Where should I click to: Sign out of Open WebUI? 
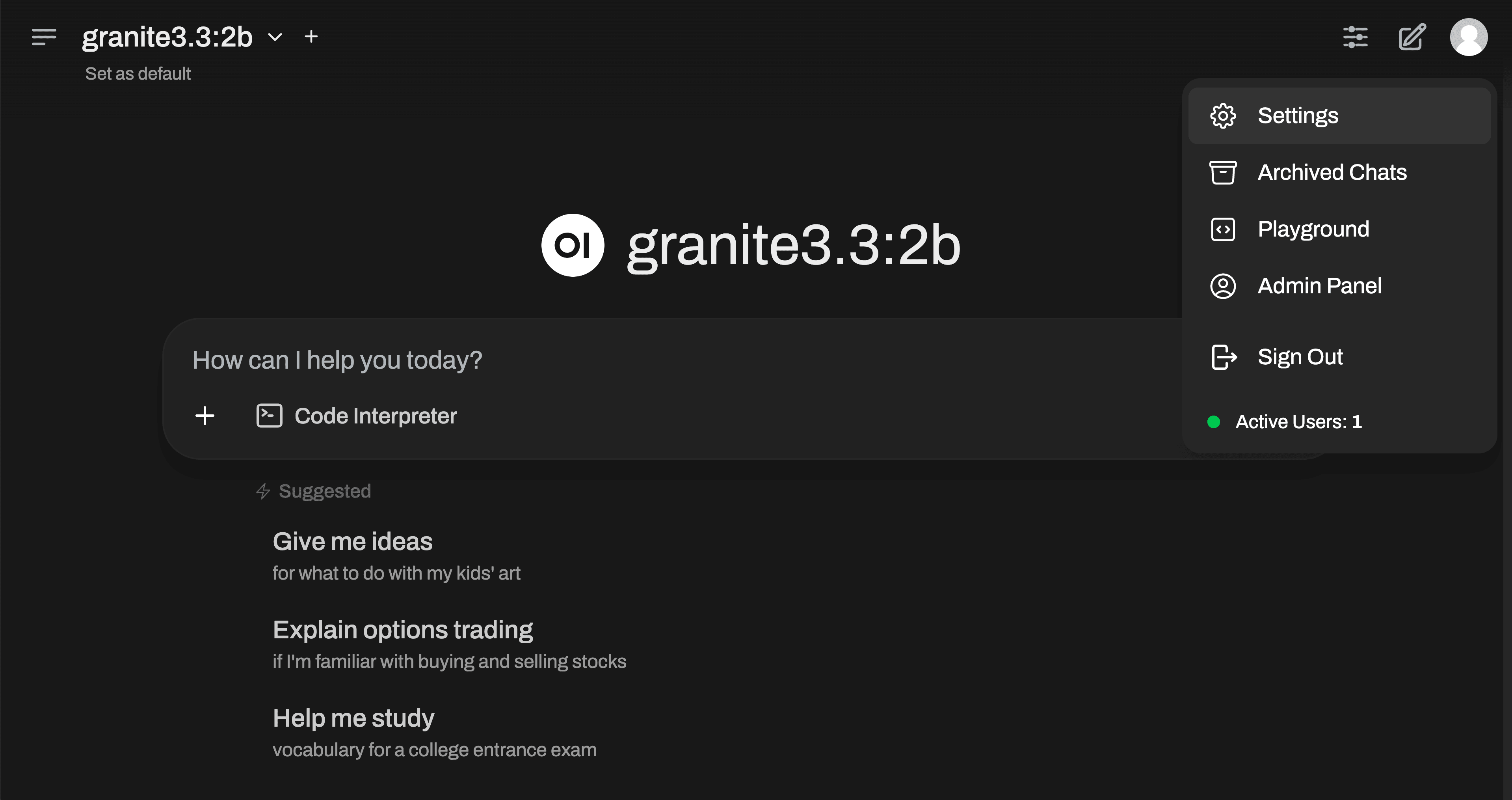point(1301,356)
